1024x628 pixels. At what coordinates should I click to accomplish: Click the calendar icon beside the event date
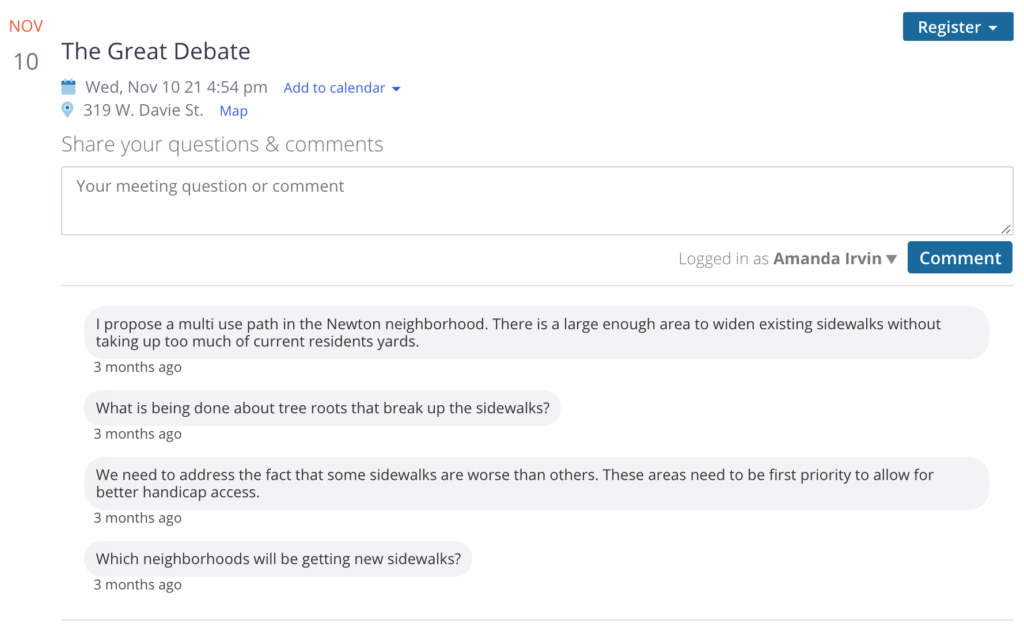coord(68,87)
